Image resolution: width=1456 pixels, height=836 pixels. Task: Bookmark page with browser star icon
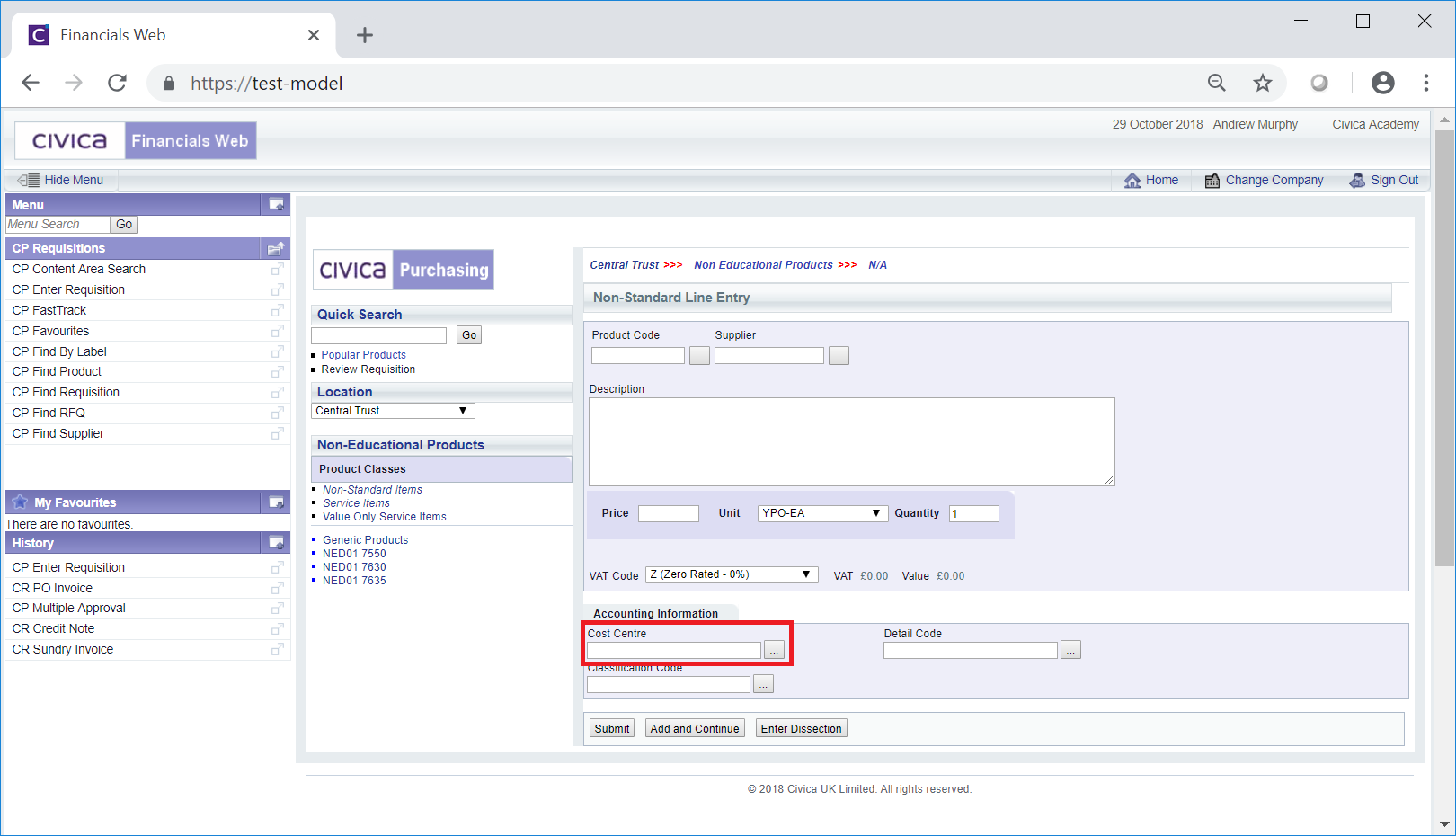point(1263,83)
